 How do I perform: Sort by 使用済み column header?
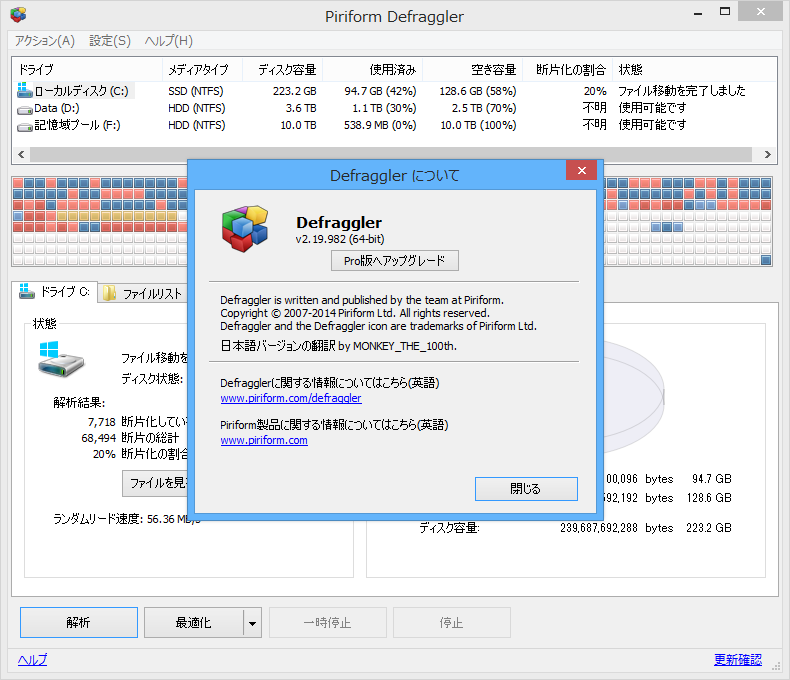372,70
